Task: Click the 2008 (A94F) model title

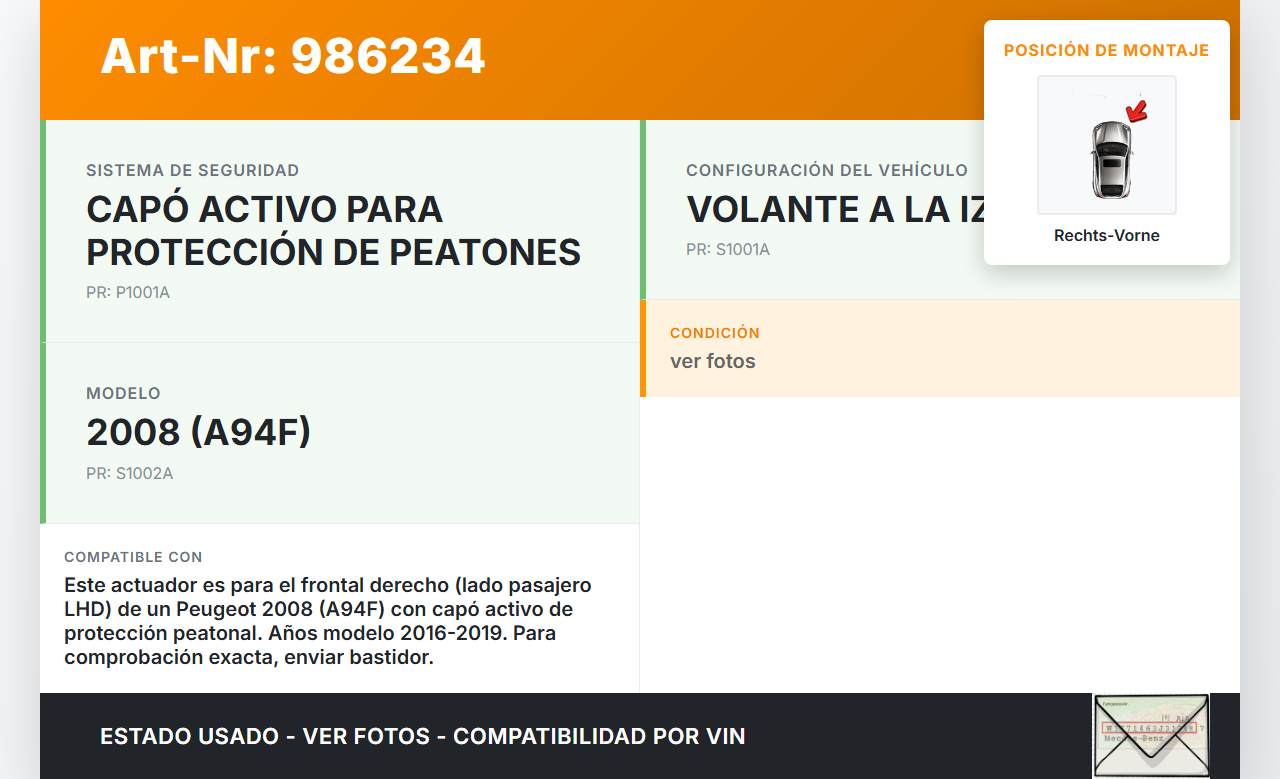Action: [x=199, y=432]
